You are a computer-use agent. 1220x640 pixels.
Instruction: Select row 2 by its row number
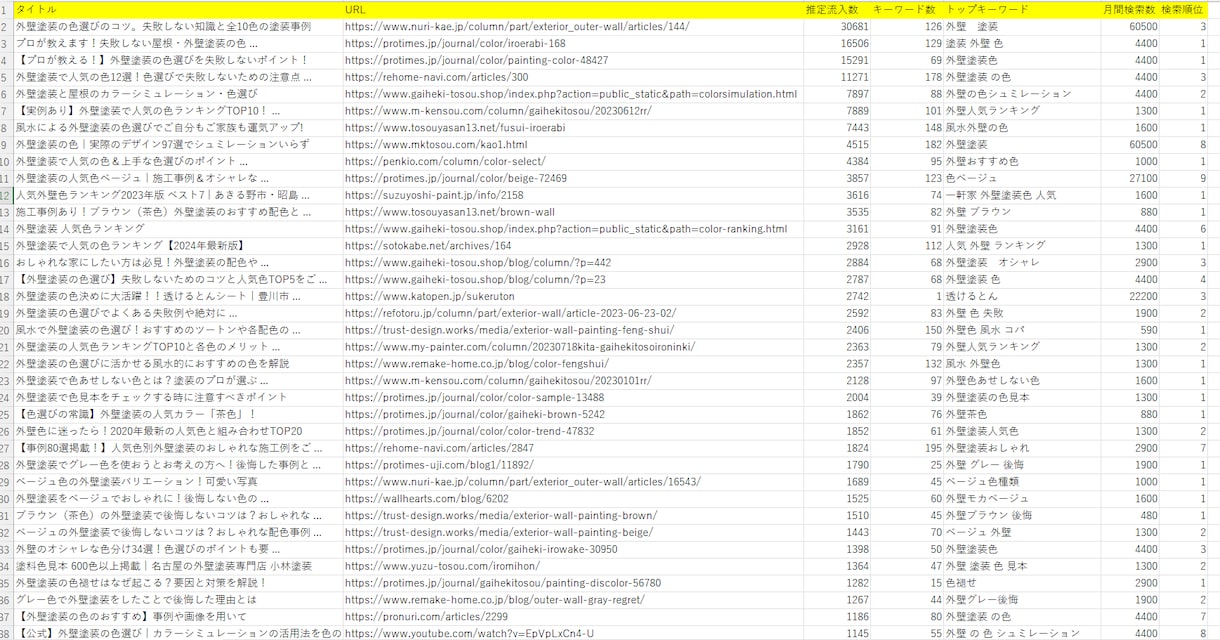point(6,26)
